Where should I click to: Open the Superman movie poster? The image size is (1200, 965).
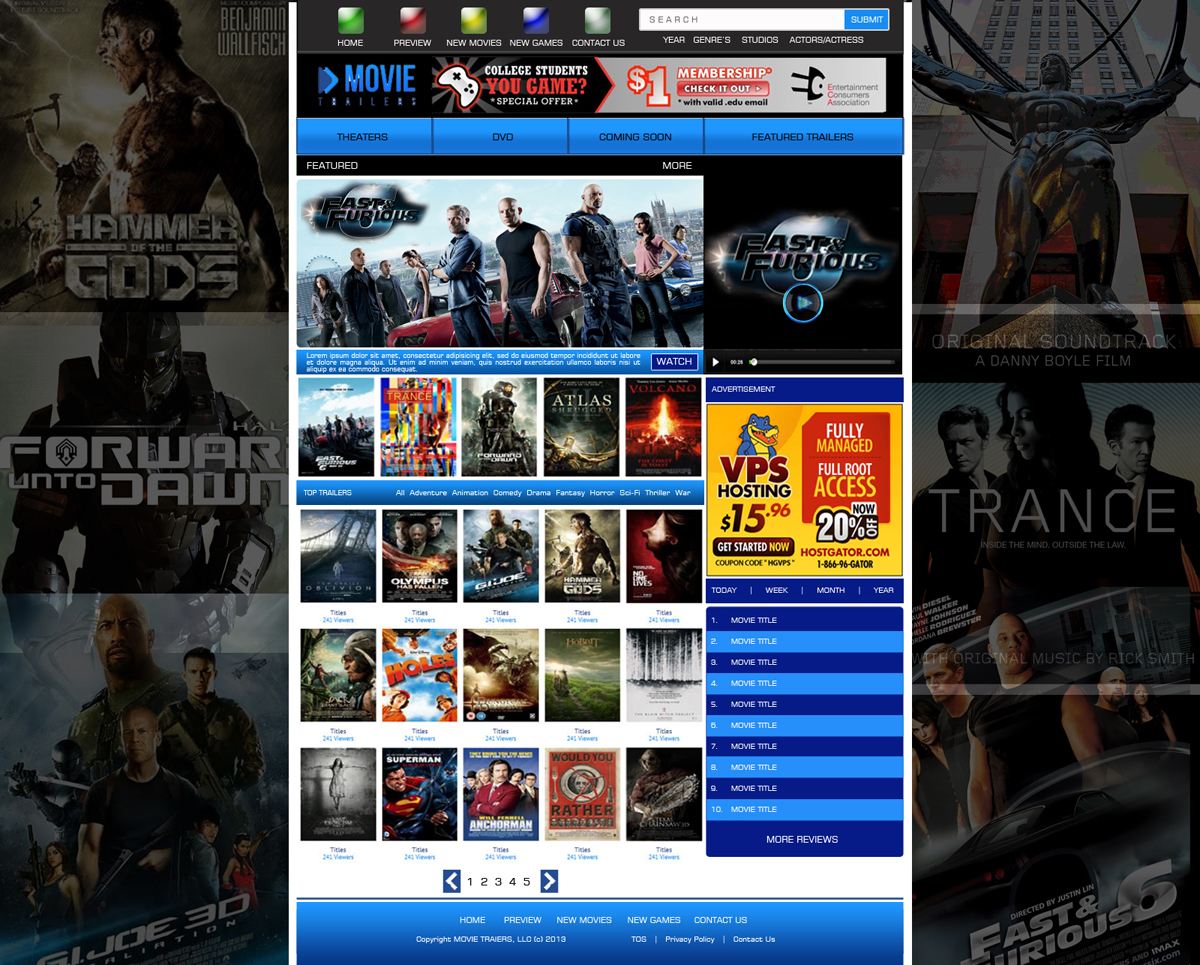(x=420, y=794)
